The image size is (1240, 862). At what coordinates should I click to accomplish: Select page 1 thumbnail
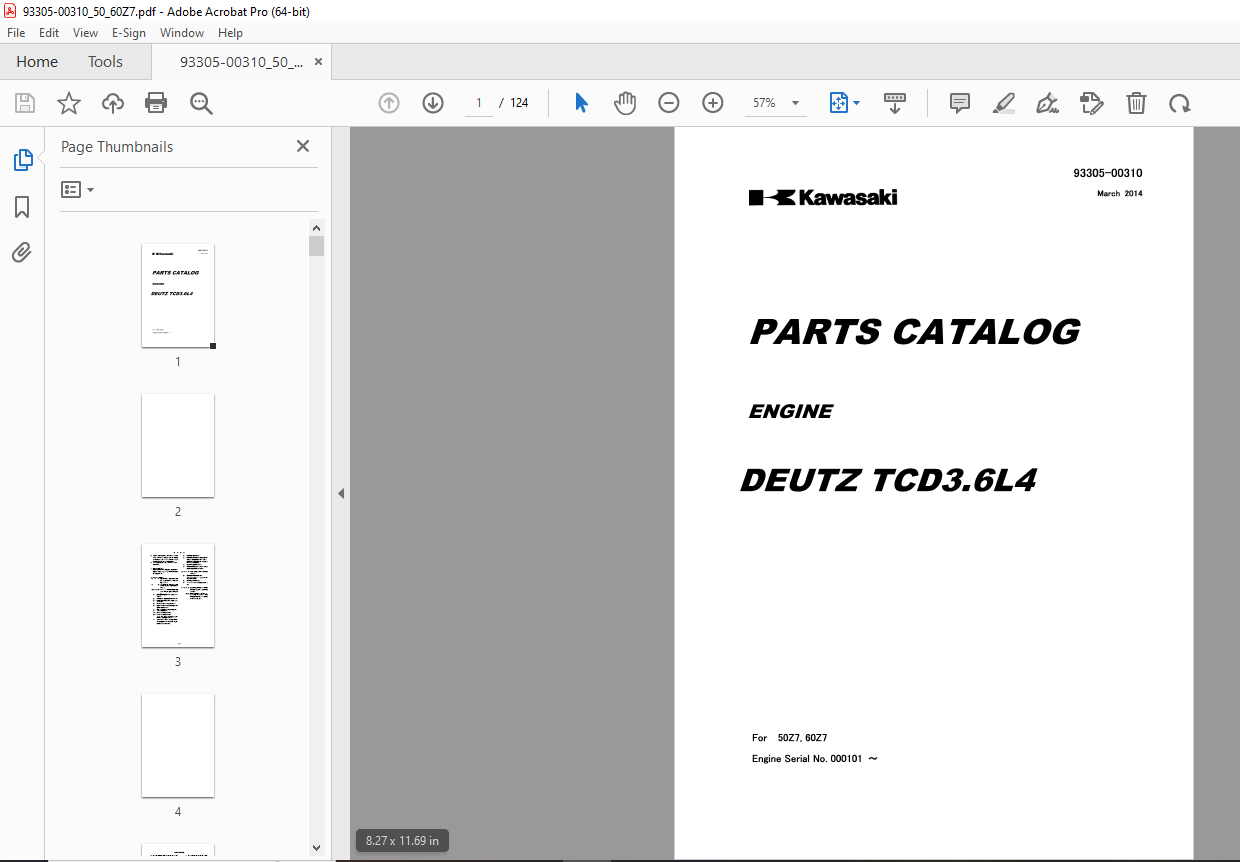(x=178, y=296)
